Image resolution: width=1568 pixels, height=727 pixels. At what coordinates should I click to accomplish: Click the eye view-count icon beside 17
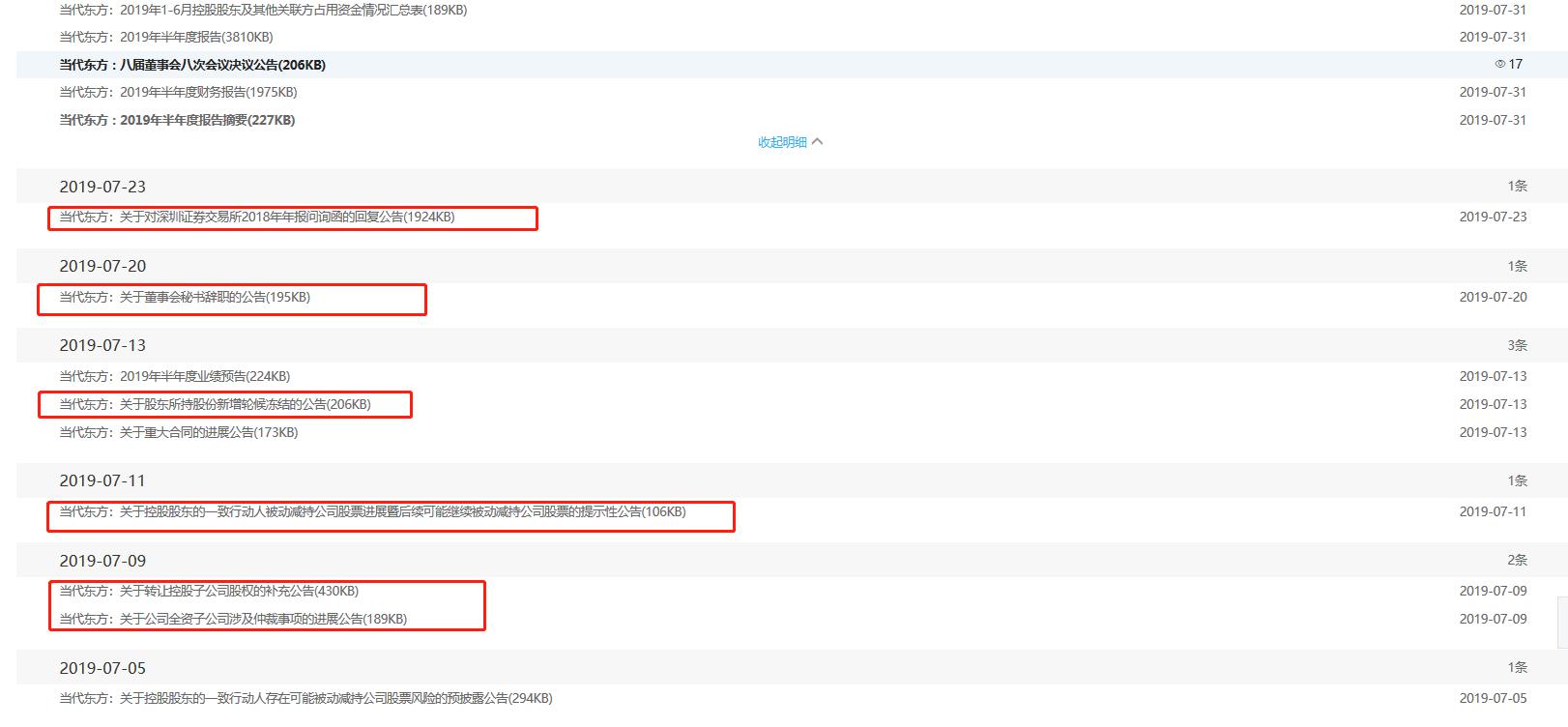coord(1500,65)
